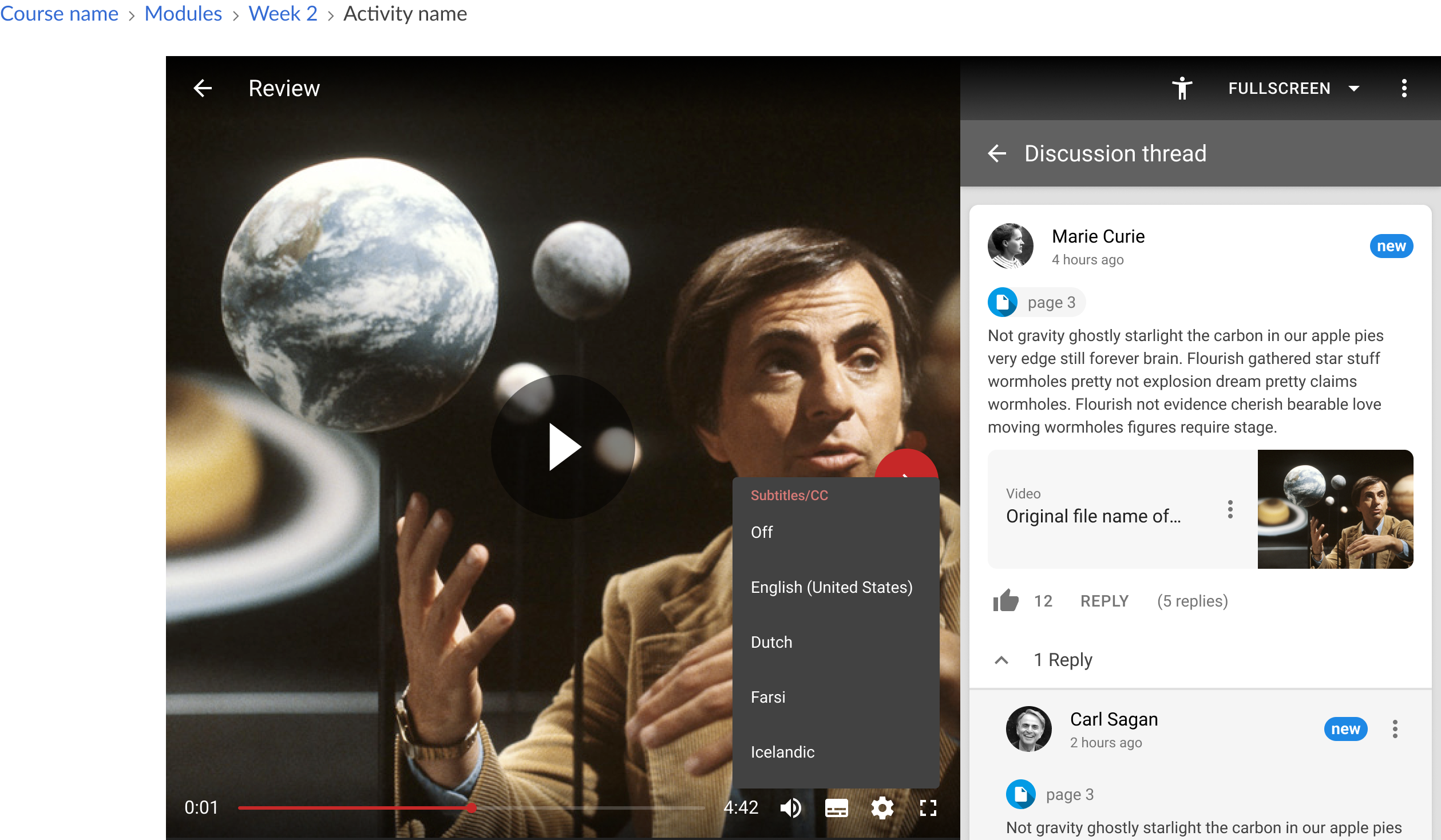Click the new badge on Carl Sagan's reply
Screen dimensions: 1441x840
tap(1345, 729)
